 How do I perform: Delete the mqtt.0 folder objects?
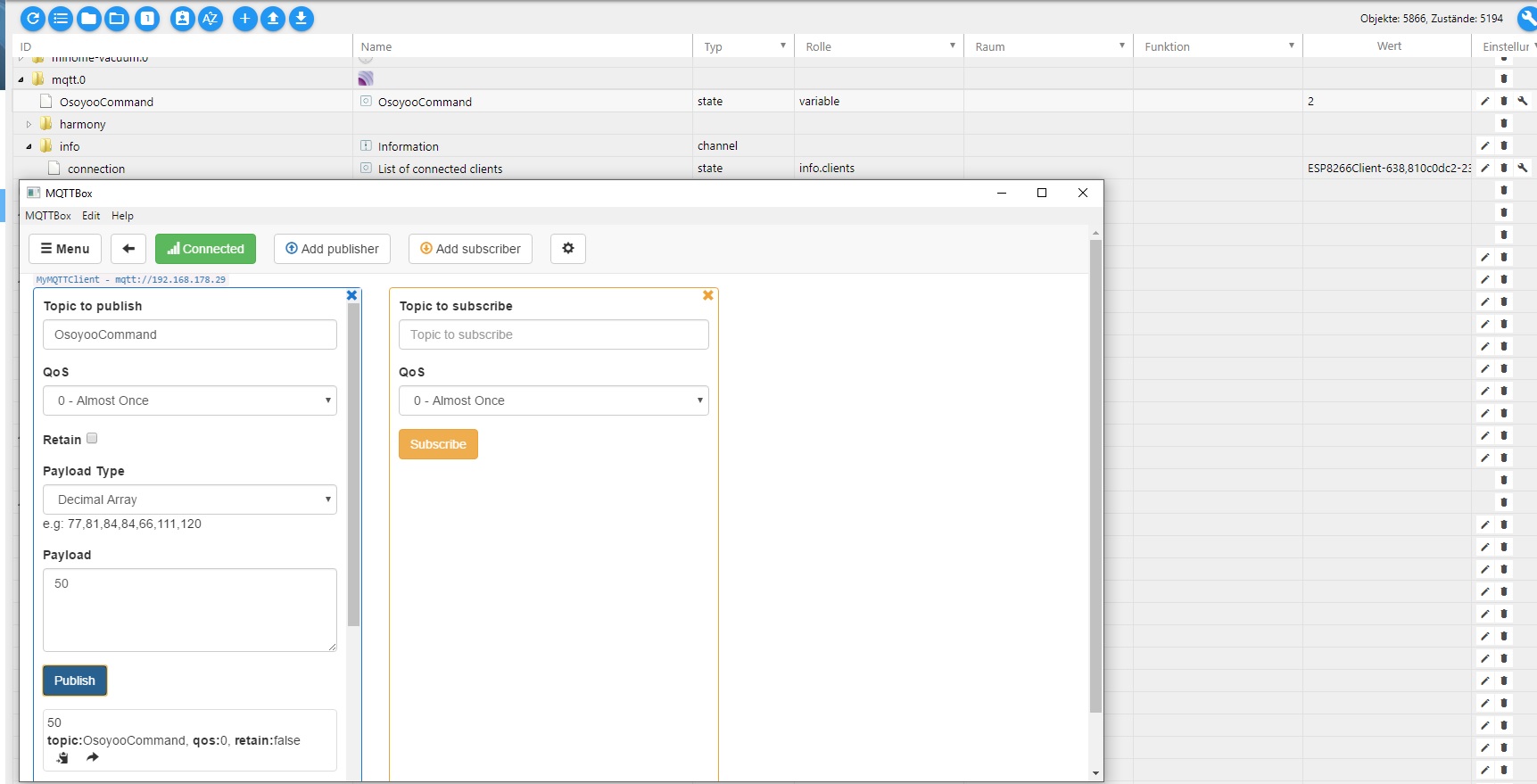point(1504,78)
